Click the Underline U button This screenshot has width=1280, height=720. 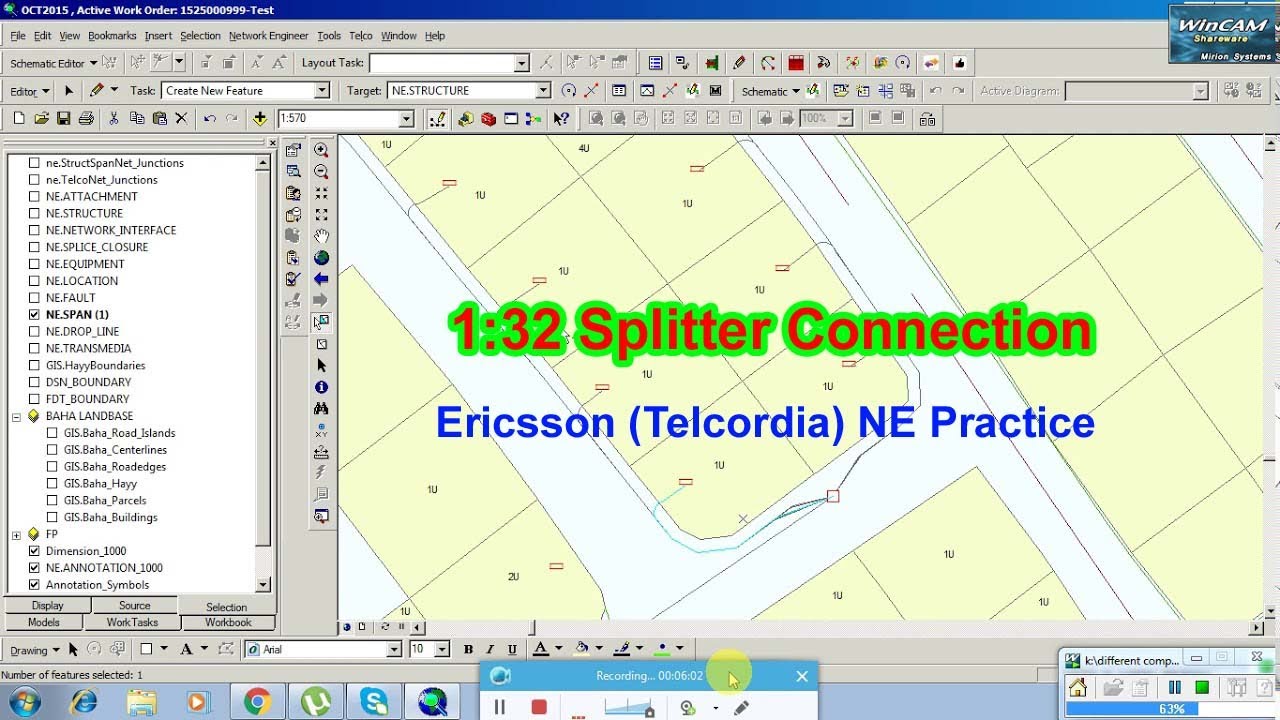point(513,649)
